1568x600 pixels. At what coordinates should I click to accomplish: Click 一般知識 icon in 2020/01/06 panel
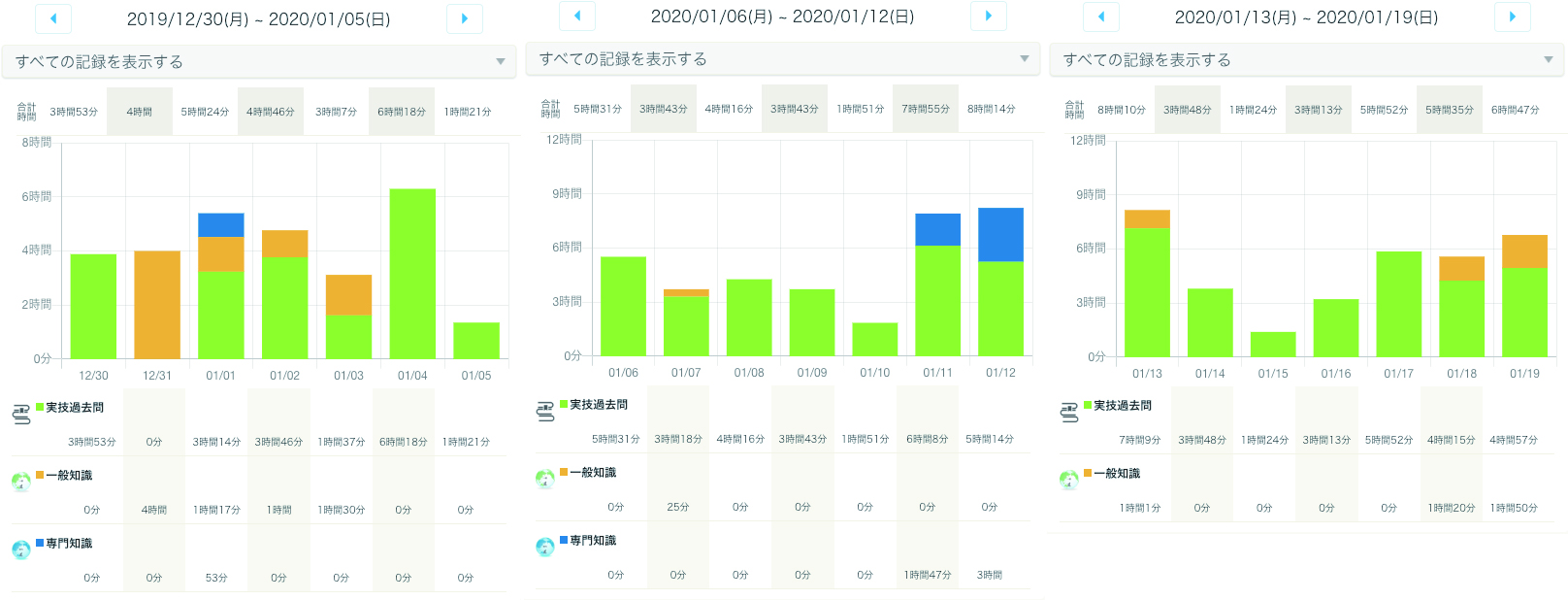point(545,479)
